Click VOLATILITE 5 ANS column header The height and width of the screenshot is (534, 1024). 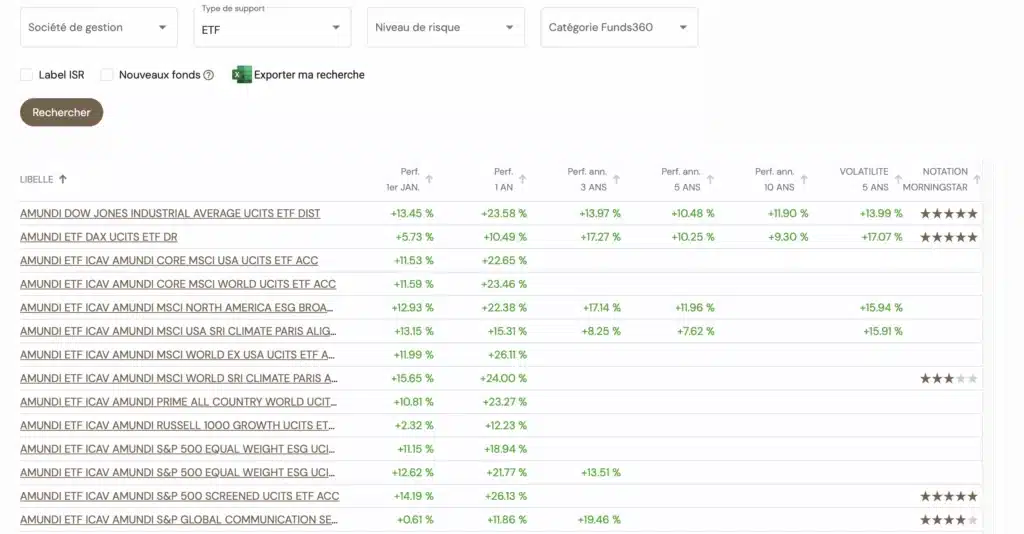coord(864,180)
